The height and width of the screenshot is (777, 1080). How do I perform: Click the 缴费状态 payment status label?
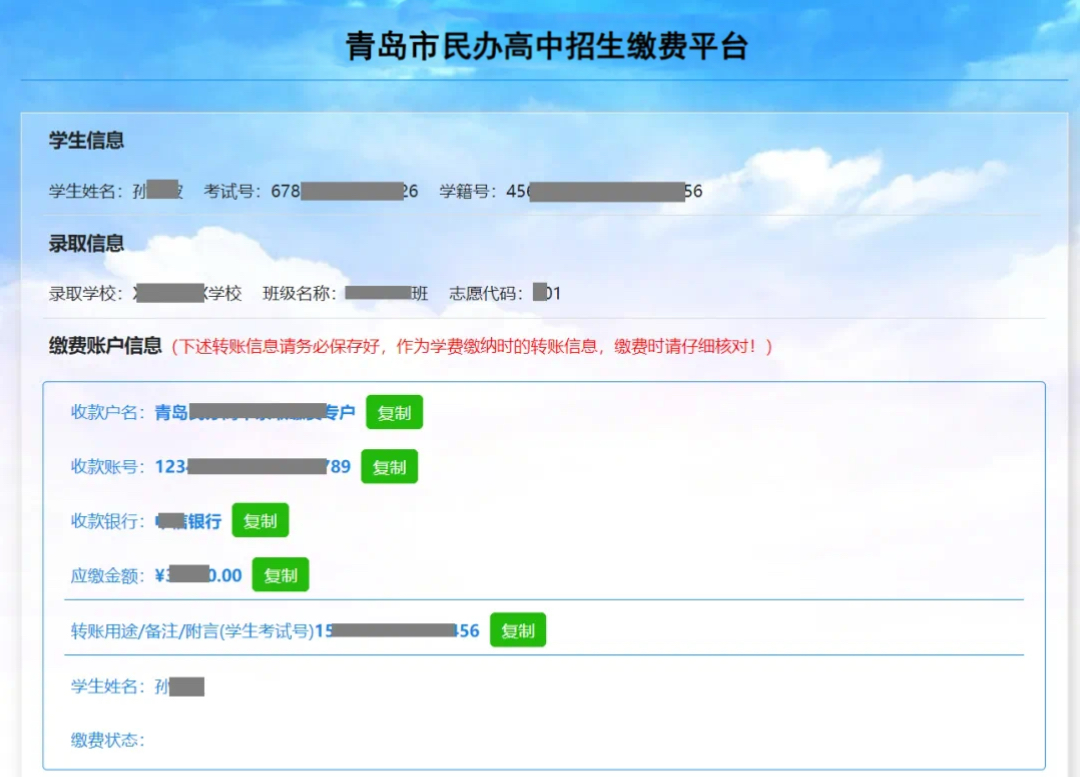[x=107, y=740]
